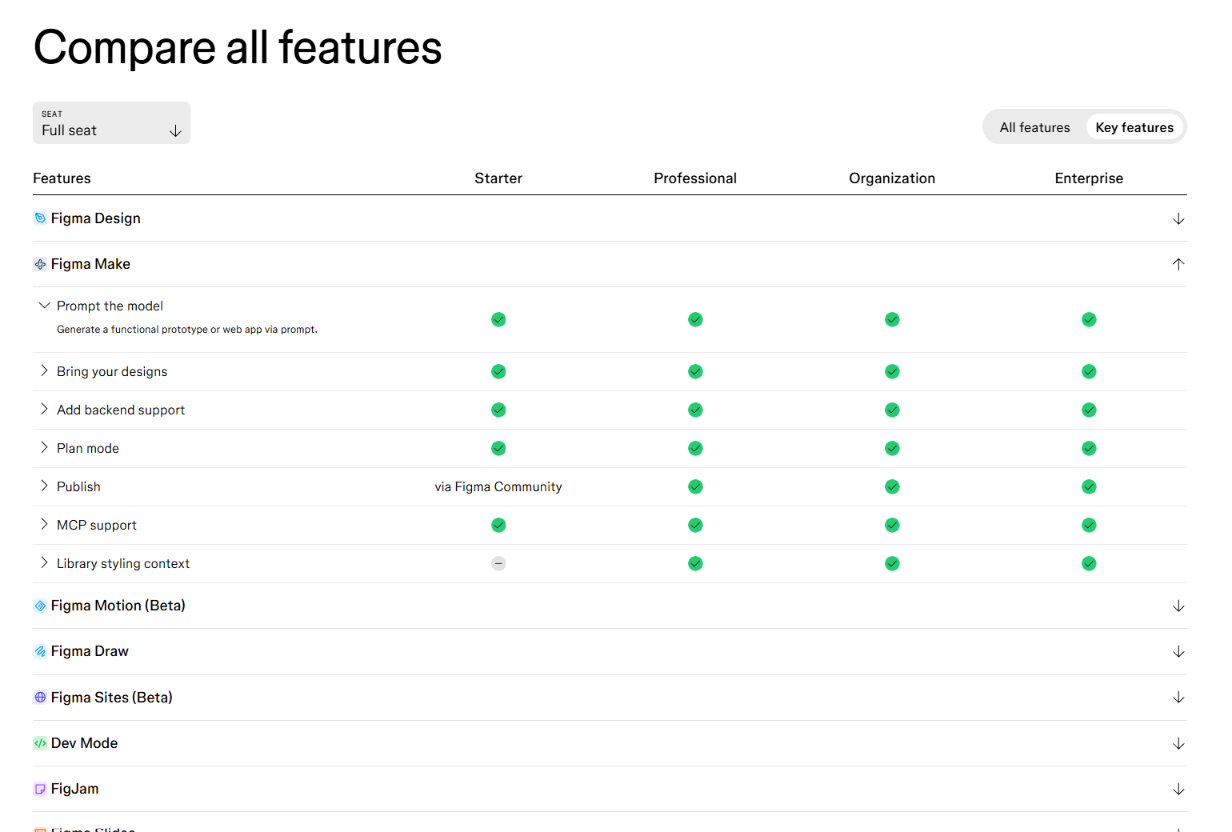Click Organization checkmark for Prompt the model
This screenshot has height=832, width=1232.
[892, 319]
